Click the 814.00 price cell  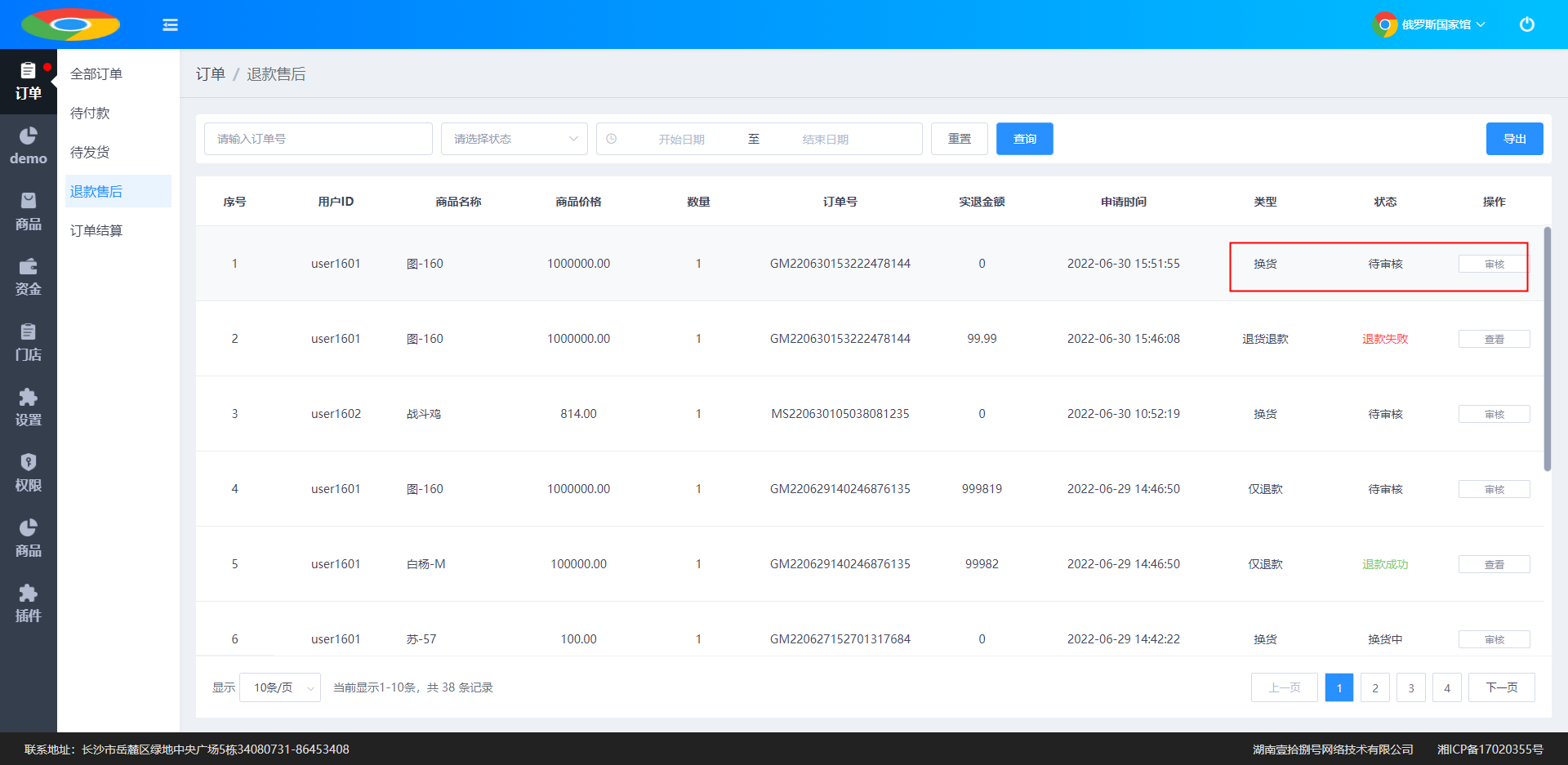click(x=578, y=414)
